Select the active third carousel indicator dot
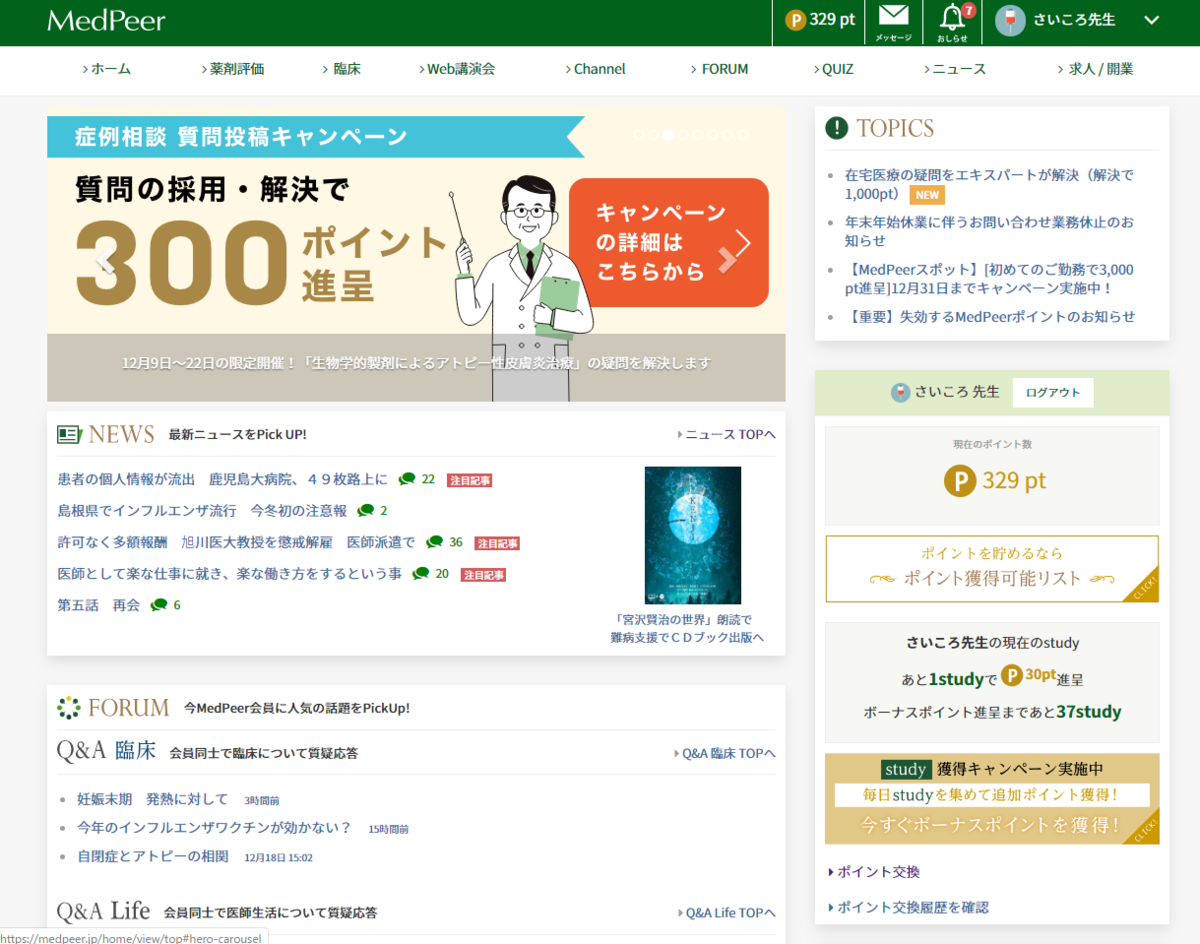 tap(668, 134)
